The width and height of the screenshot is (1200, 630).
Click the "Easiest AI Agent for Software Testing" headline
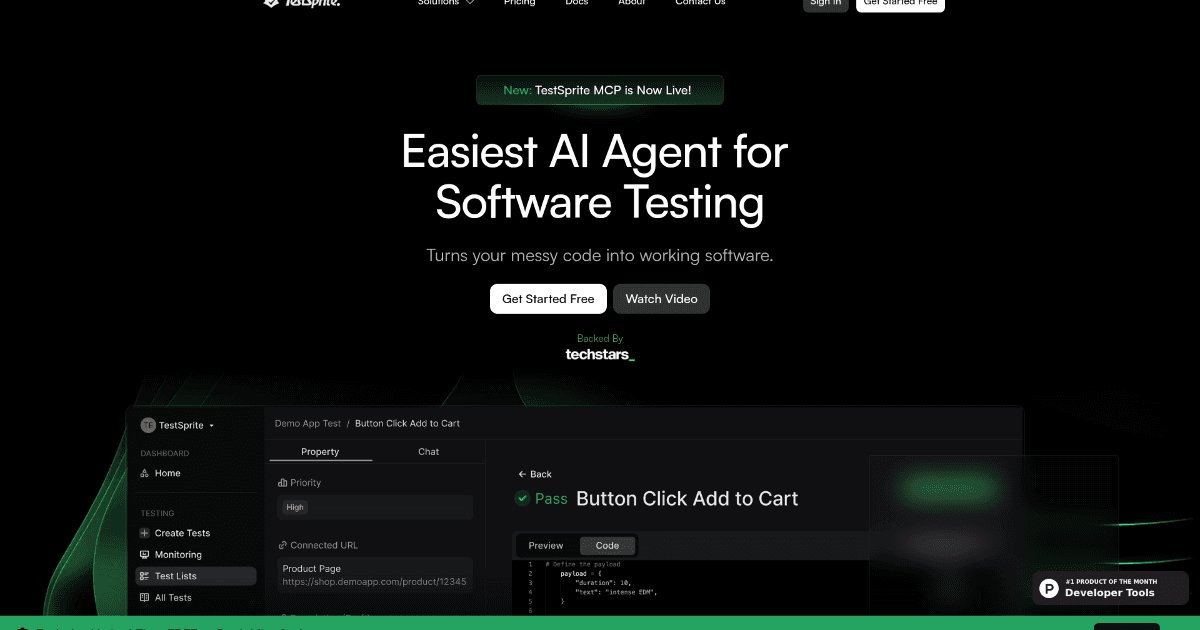(x=595, y=177)
